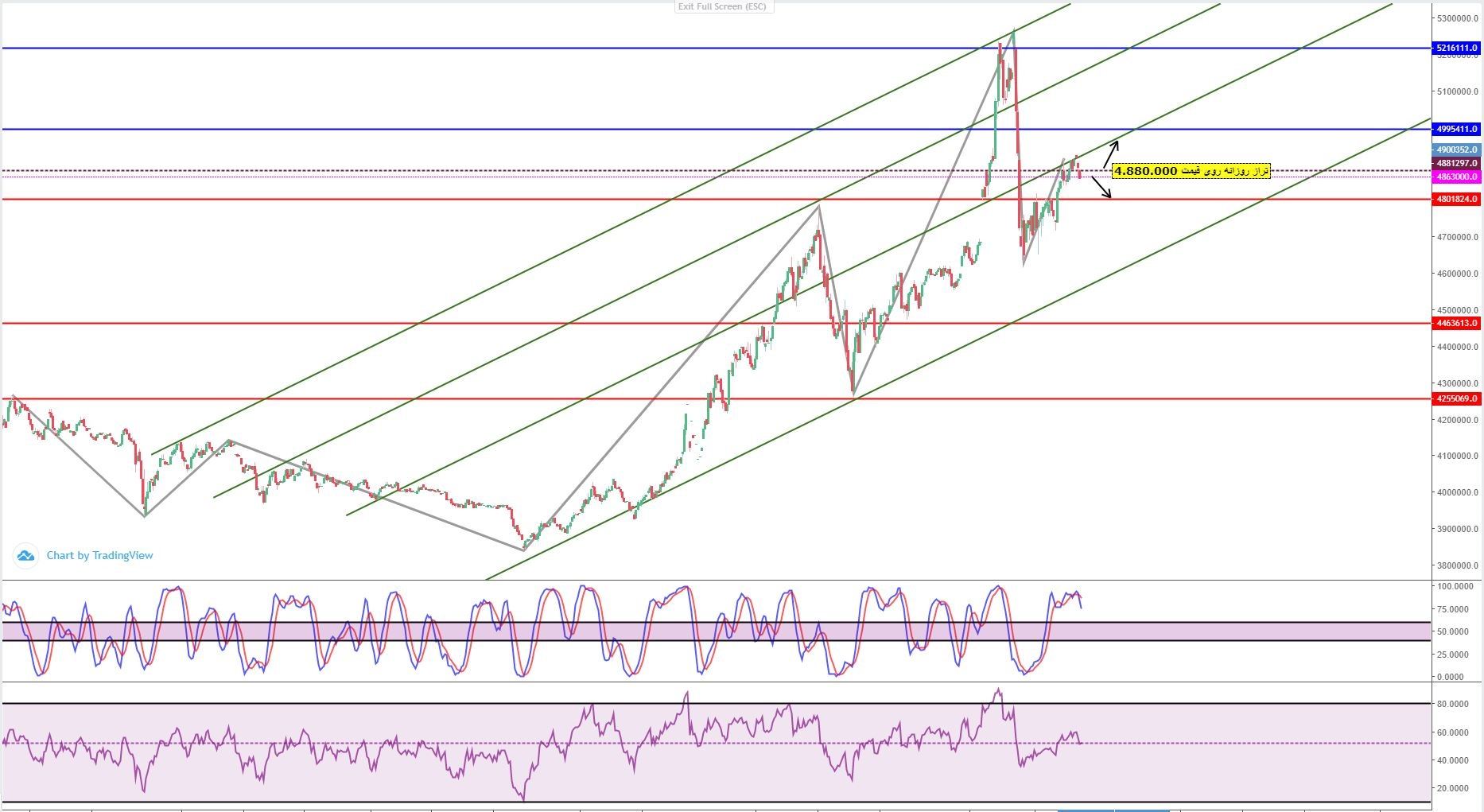
Task: Click the downward black arrow annotation
Action: [1101, 188]
